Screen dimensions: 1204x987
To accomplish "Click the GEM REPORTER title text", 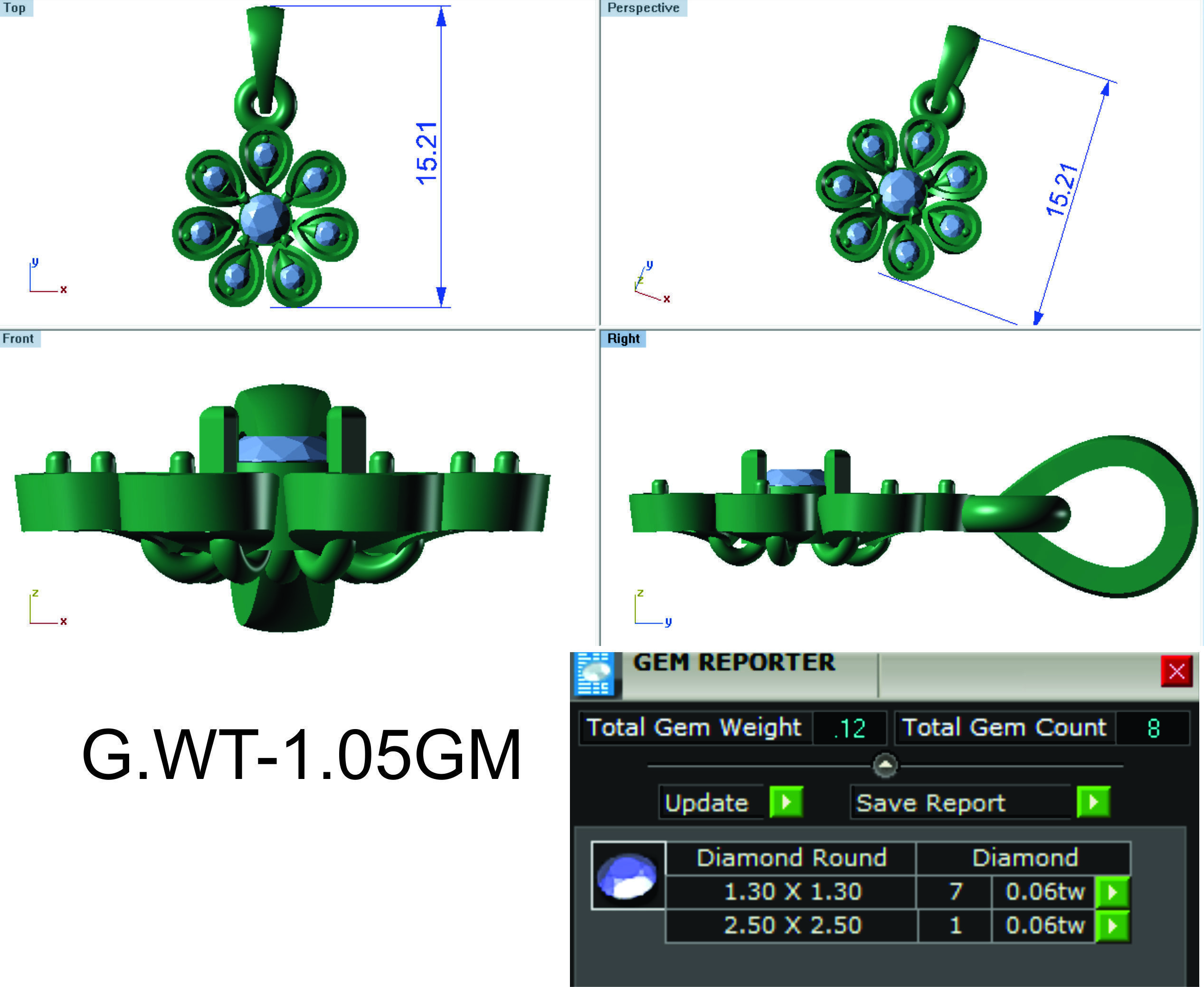I will pyautogui.click(x=734, y=663).
